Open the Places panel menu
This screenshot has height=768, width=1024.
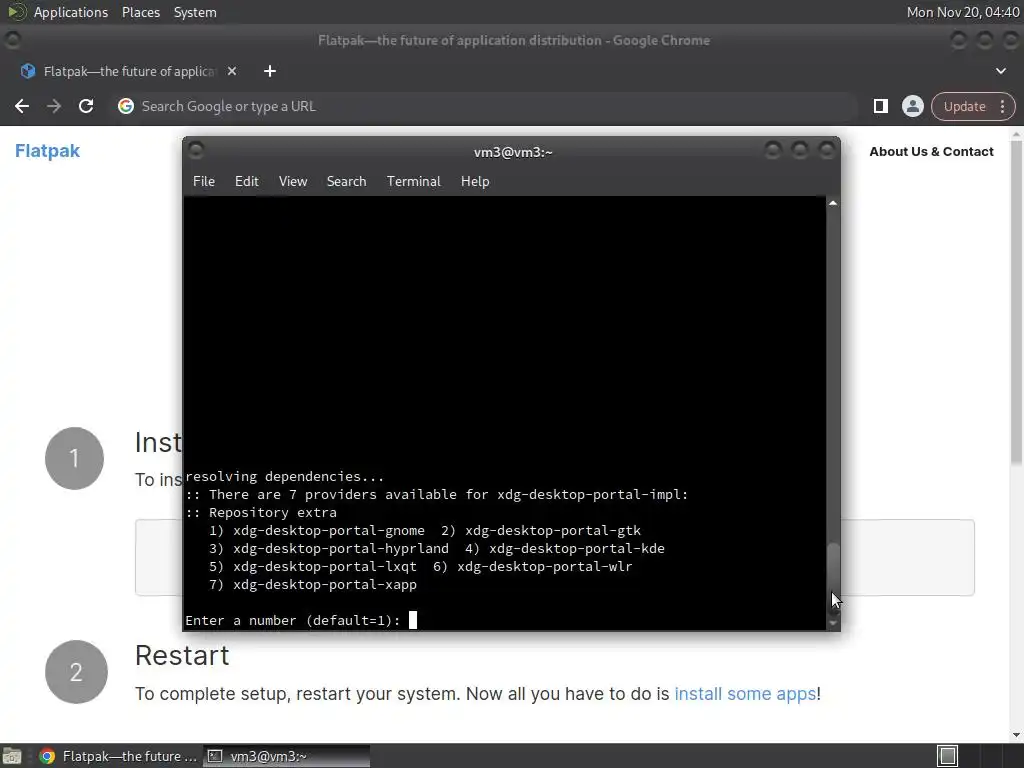[140, 12]
